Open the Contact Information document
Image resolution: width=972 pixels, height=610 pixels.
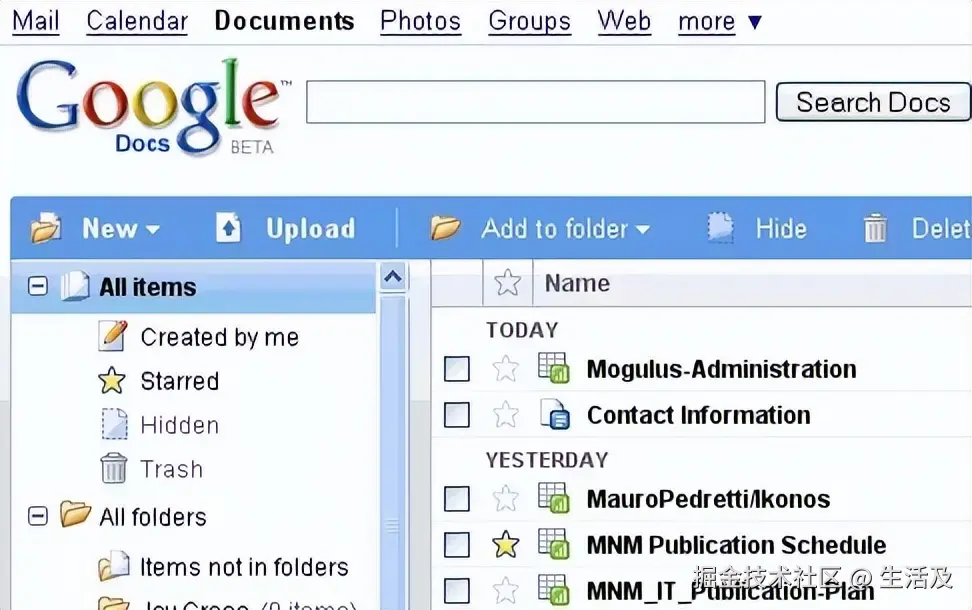pyautogui.click(x=699, y=415)
